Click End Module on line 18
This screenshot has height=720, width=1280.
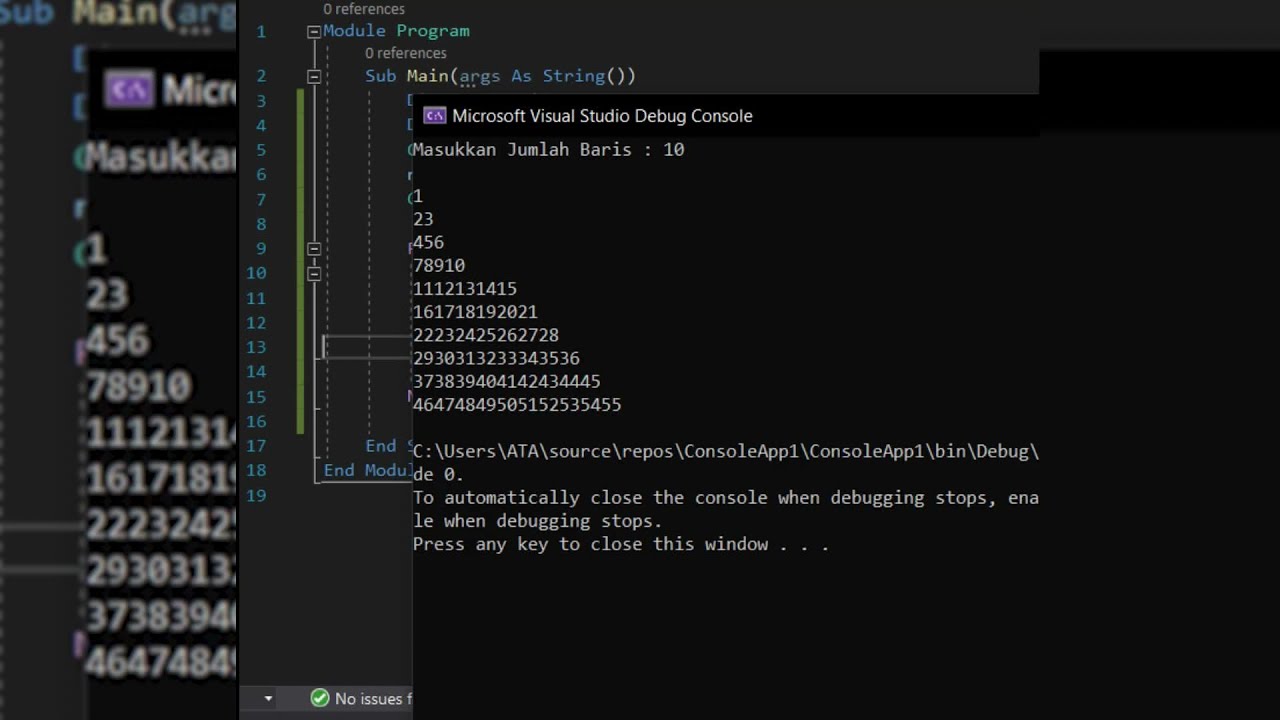coord(367,470)
